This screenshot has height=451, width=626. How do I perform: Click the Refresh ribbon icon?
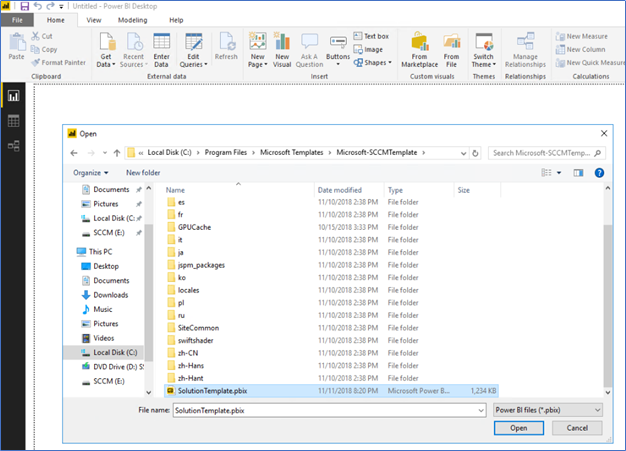click(226, 42)
